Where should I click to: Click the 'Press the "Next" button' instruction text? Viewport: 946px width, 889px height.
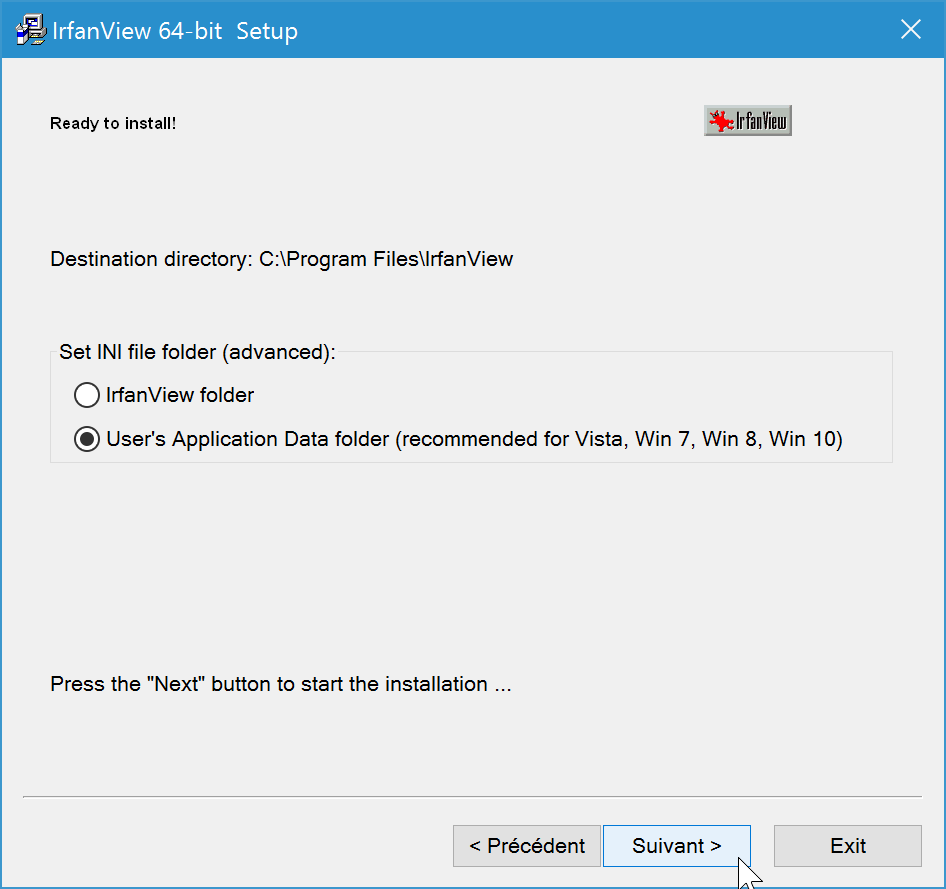tap(281, 684)
